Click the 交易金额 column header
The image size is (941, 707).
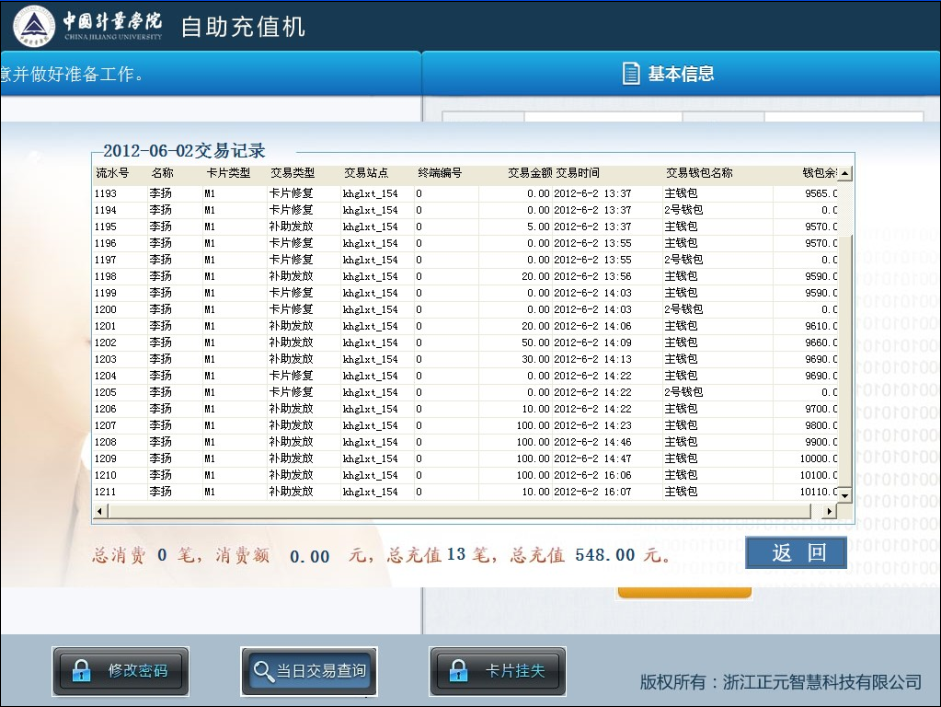(529, 173)
